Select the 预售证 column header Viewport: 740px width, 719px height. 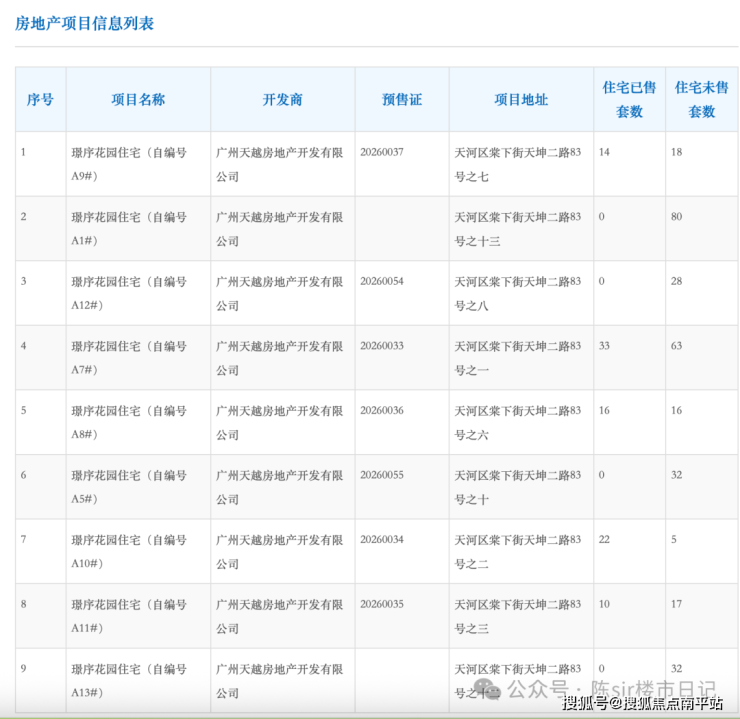point(402,100)
